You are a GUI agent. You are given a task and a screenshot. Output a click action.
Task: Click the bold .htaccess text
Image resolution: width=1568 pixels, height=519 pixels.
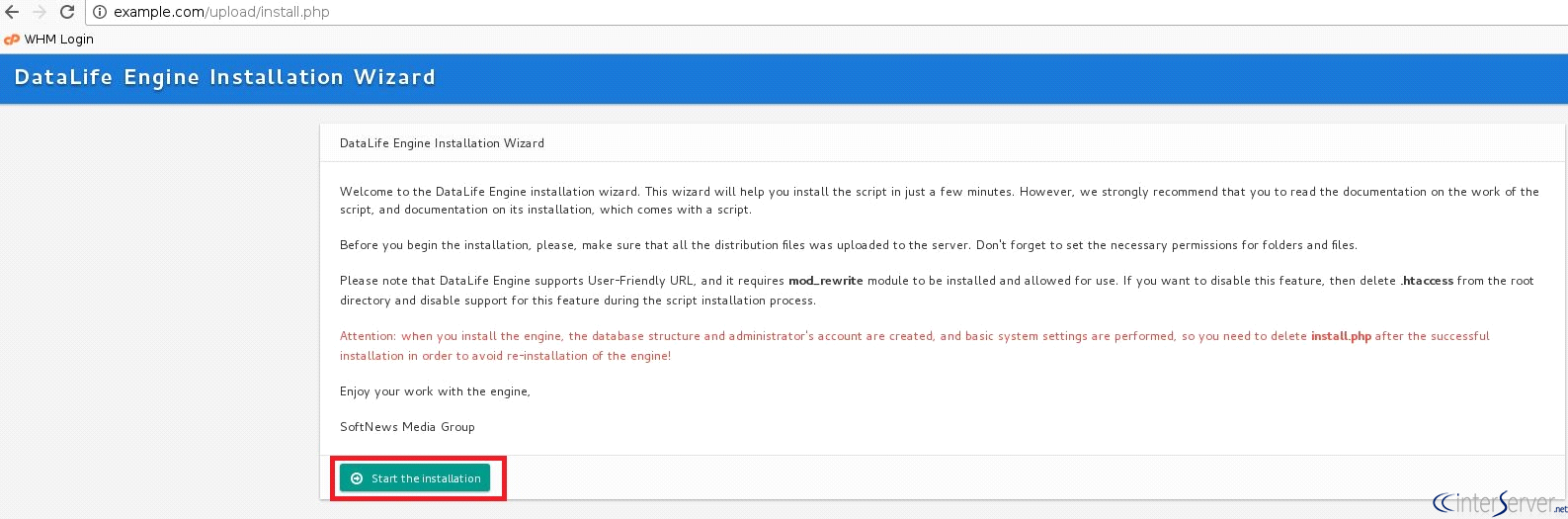pyautogui.click(x=1427, y=281)
